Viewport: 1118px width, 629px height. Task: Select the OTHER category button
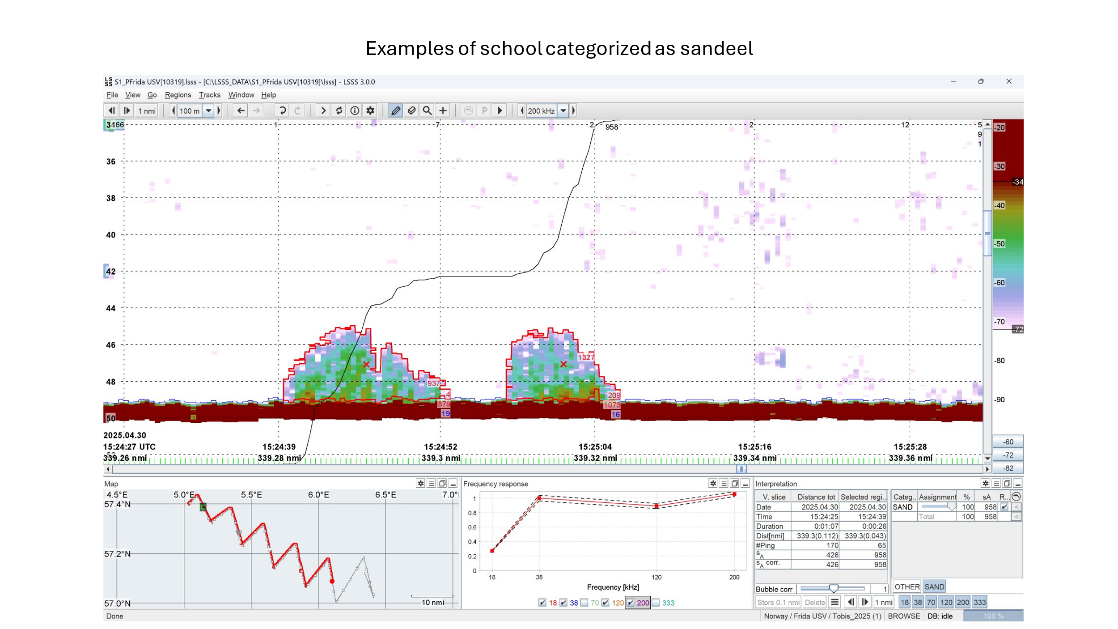(906, 587)
